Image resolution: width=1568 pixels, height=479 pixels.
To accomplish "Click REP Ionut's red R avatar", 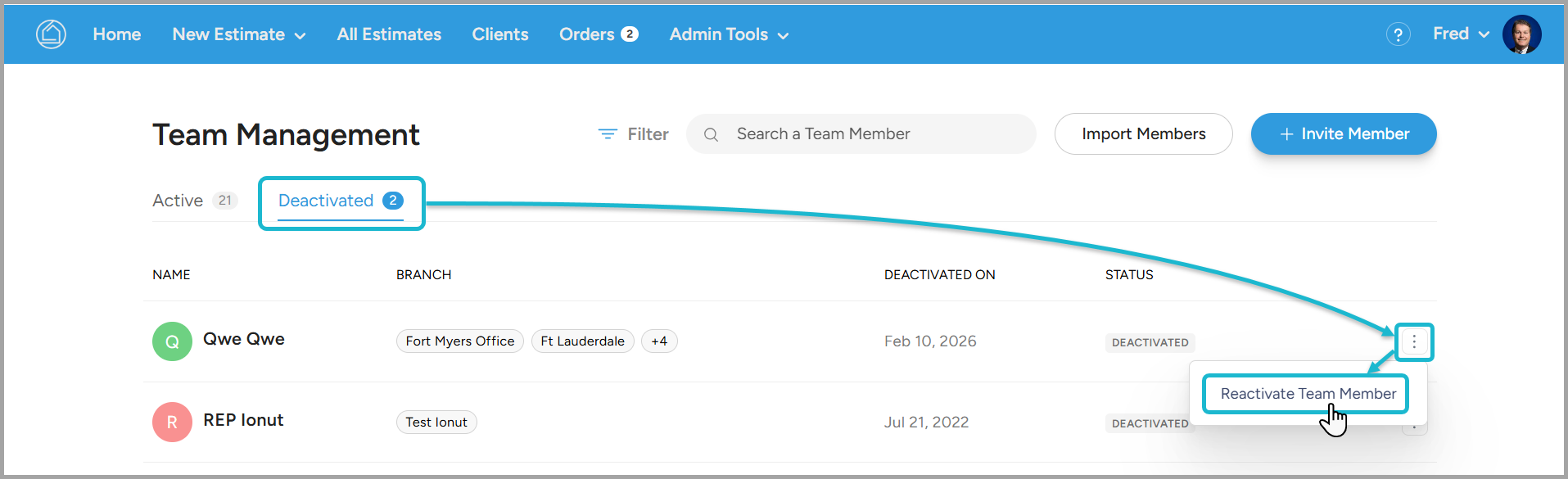I will [x=172, y=423].
